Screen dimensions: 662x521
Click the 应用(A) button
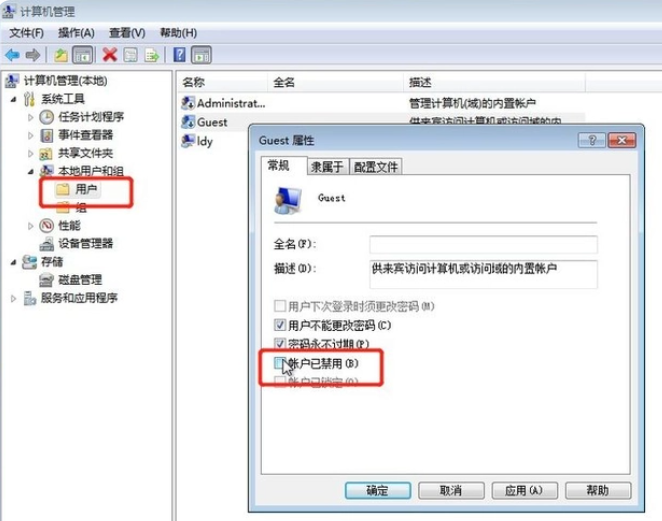pyautogui.click(x=524, y=491)
